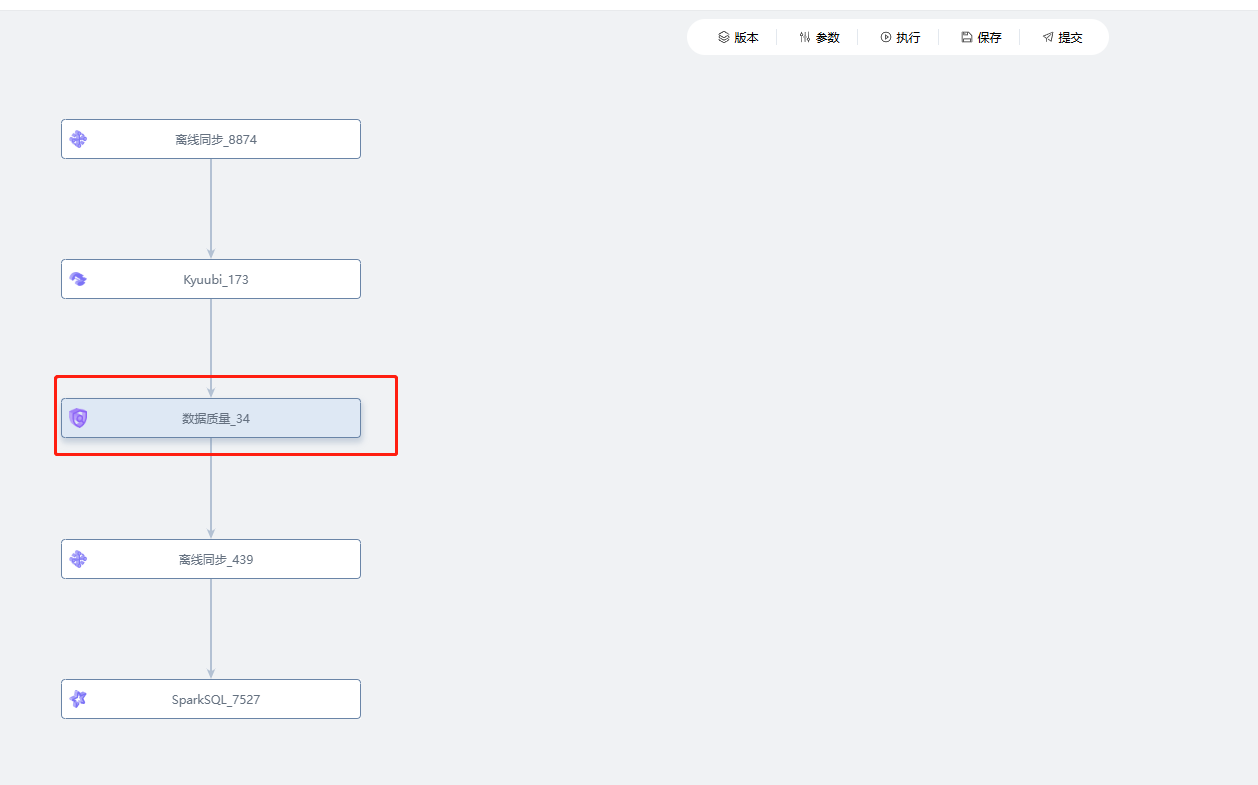Submit the workflow with 提交
1258x785 pixels.
point(1062,37)
